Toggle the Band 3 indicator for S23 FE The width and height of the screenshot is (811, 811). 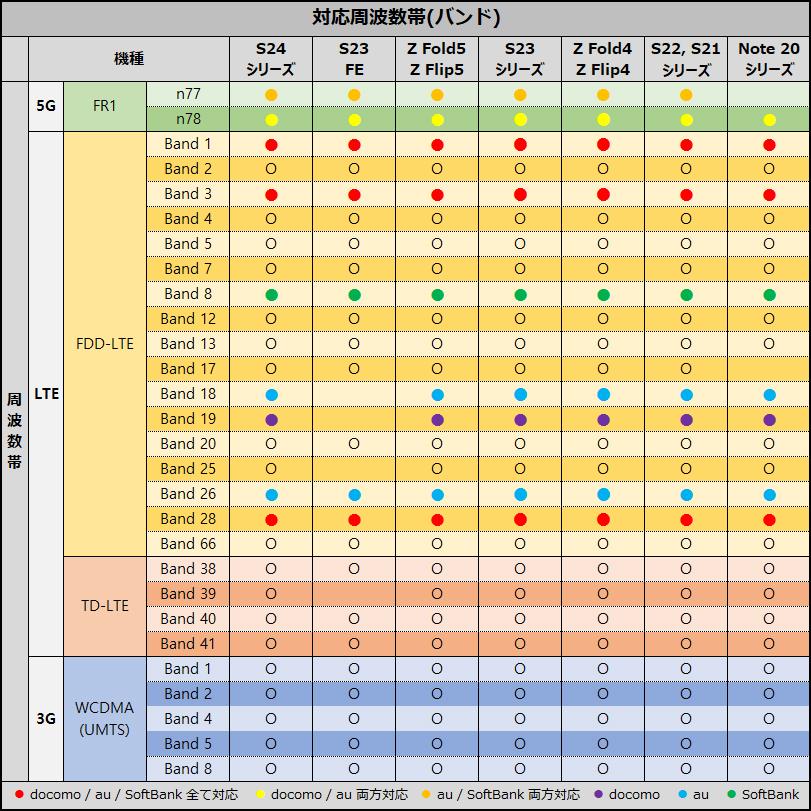click(x=353, y=193)
